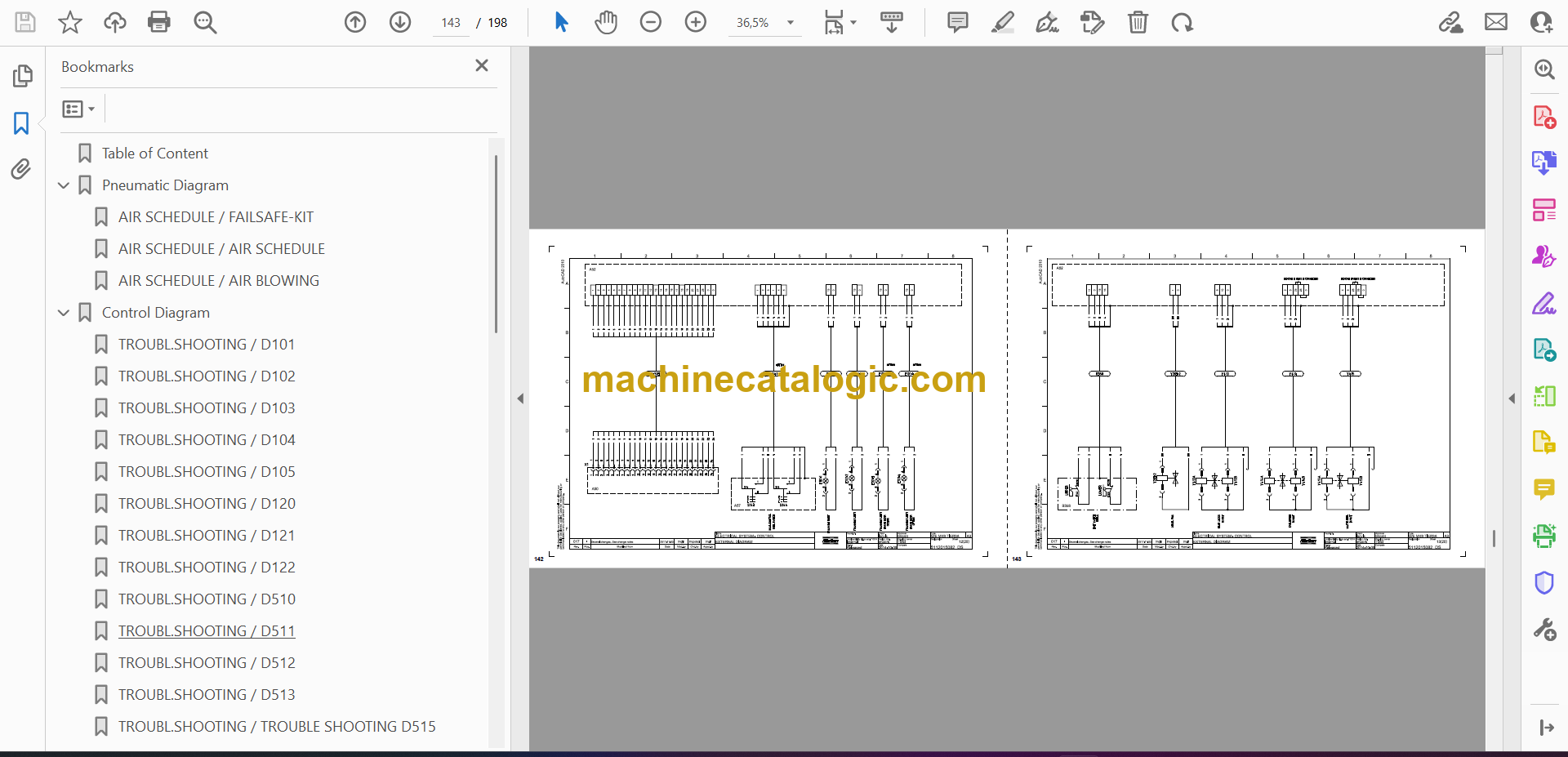Jump to TROUBL.SHOOTING / D105
Screen dimensions: 1568x757
(x=207, y=472)
